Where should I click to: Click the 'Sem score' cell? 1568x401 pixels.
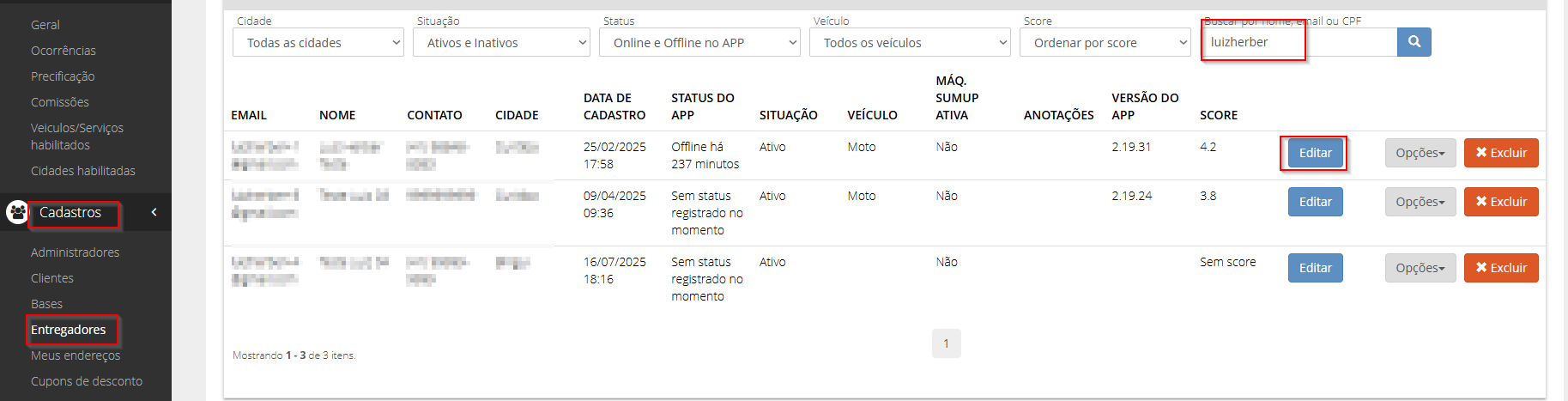pyautogui.click(x=1228, y=262)
